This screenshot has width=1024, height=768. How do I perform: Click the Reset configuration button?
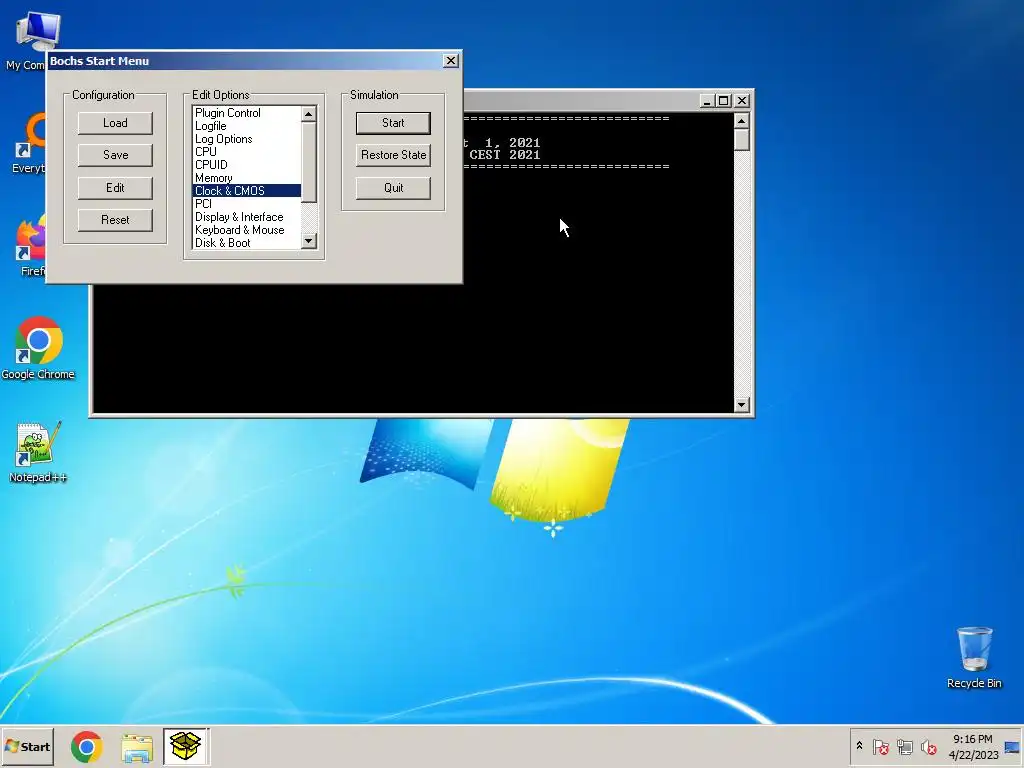point(115,220)
